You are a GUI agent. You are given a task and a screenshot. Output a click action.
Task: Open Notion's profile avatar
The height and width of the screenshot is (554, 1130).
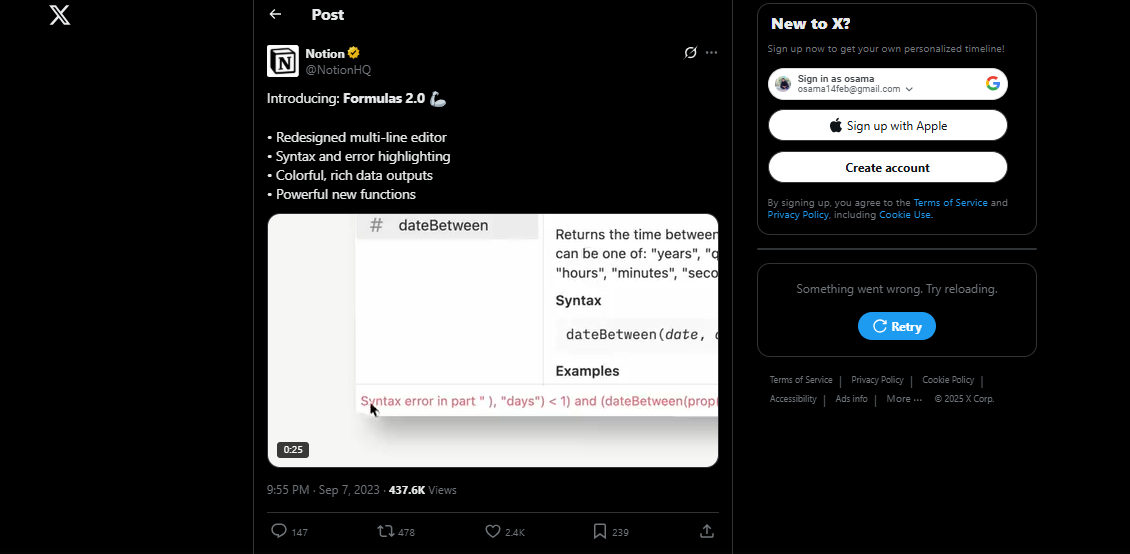point(282,61)
